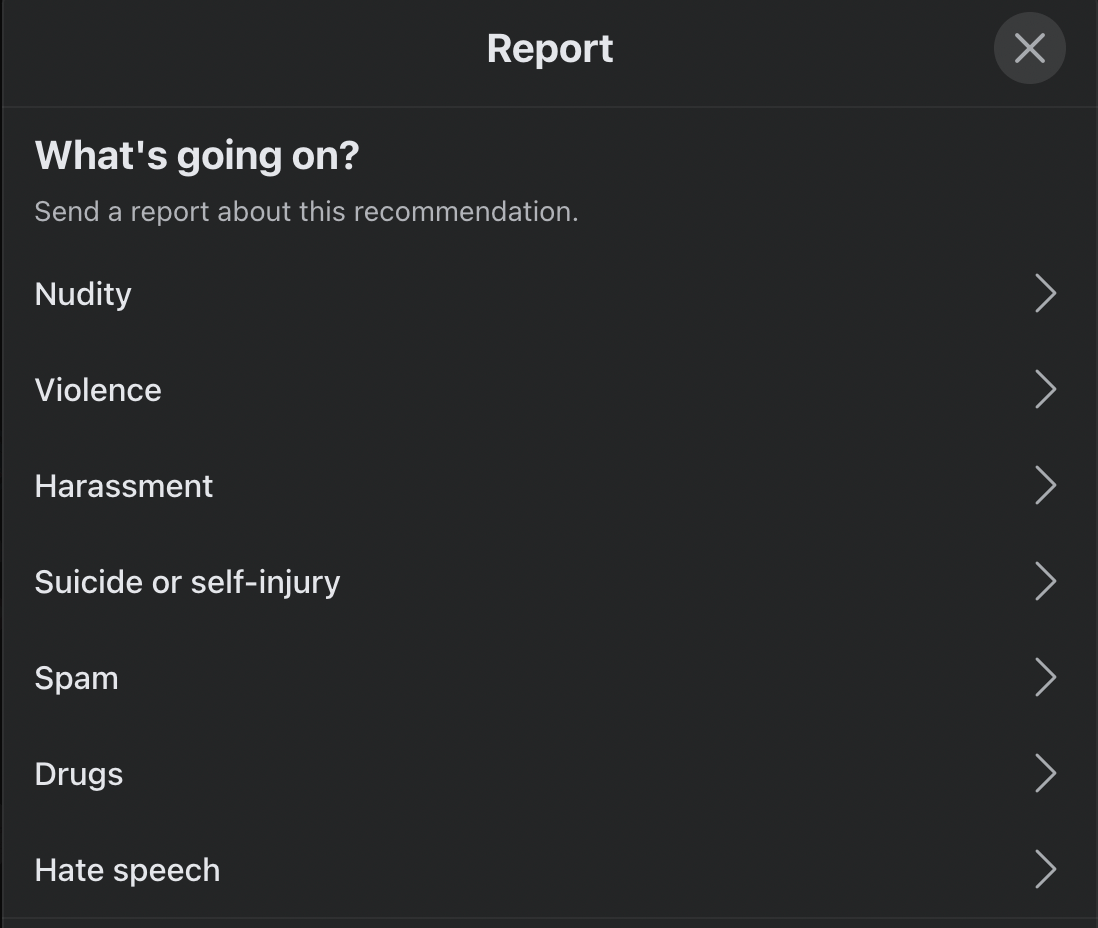
Task: Click the arrow next to Nudity
Action: (x=1045, y=294)
